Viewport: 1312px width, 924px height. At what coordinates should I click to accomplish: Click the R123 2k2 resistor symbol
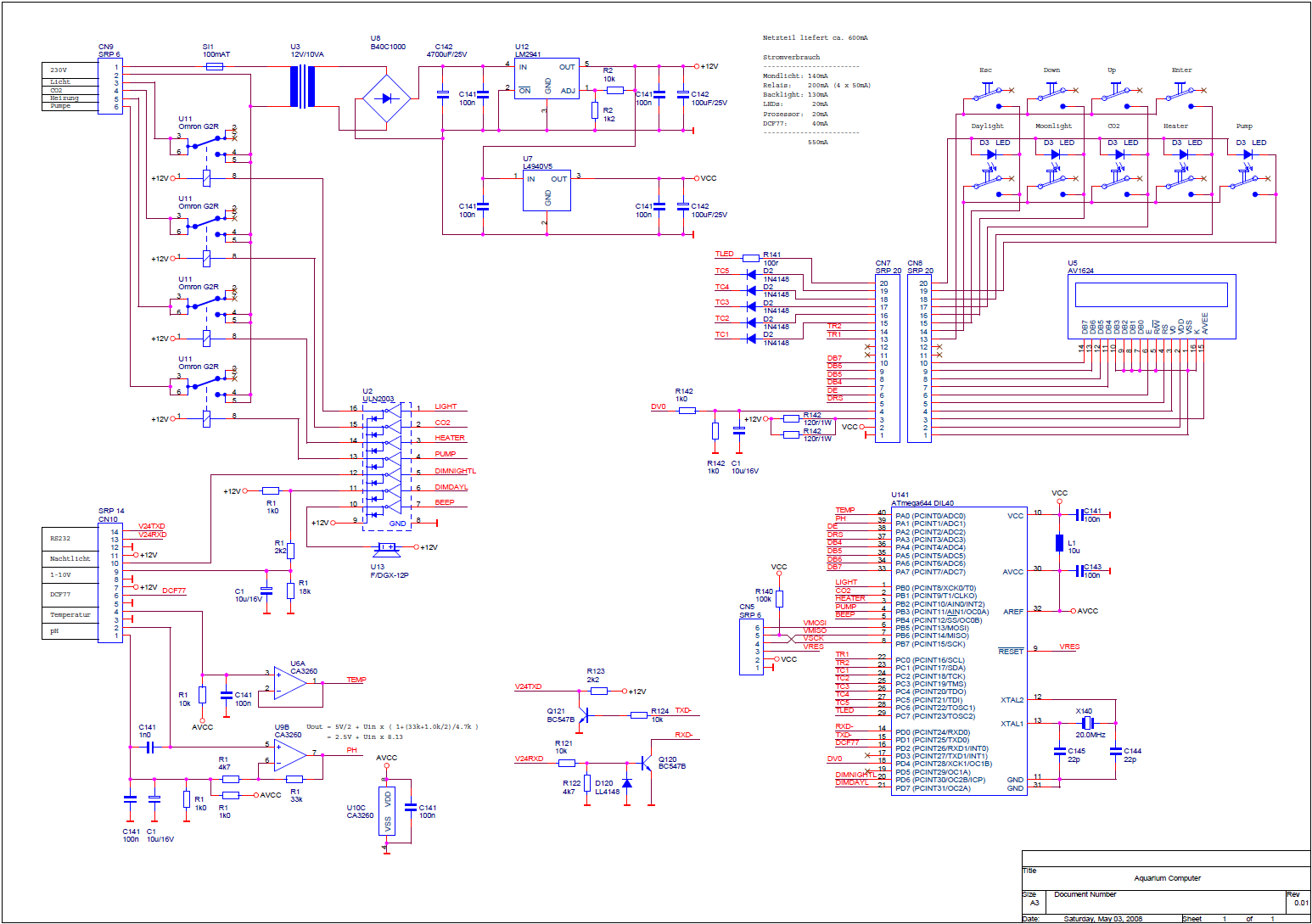[x=599, y=692]
